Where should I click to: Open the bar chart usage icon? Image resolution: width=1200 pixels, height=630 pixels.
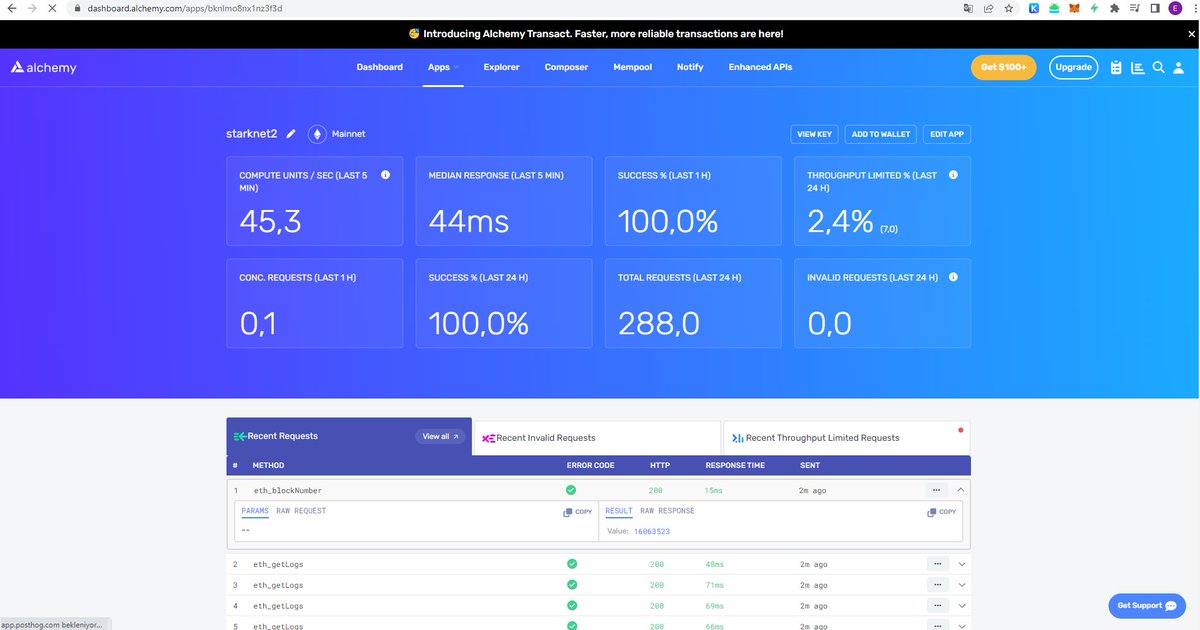click(x=1138, y=68)
